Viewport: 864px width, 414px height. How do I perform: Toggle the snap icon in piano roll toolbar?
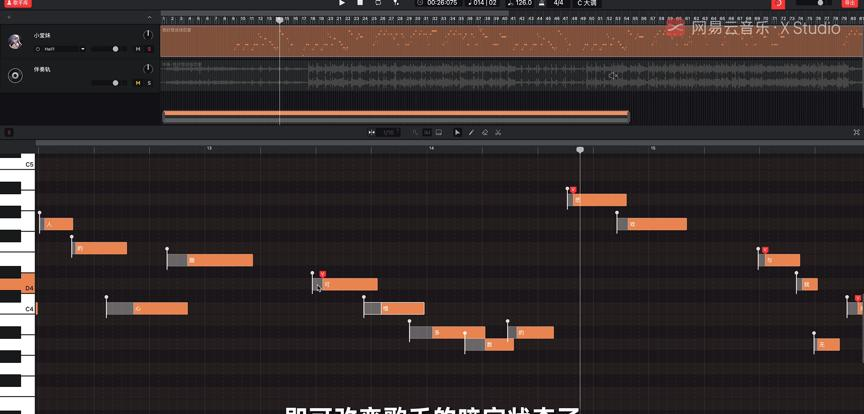[x=372, y=132]
